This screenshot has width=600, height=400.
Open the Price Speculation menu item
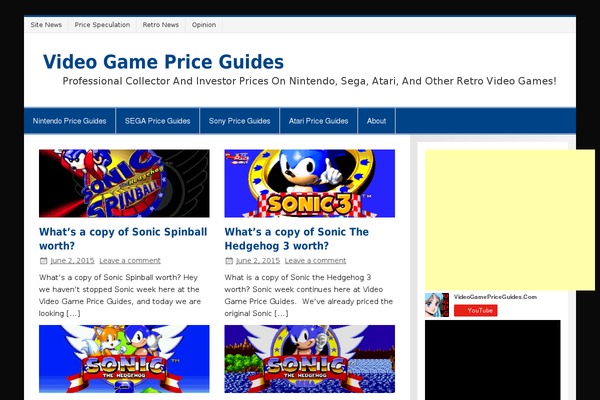coord(102,25)
